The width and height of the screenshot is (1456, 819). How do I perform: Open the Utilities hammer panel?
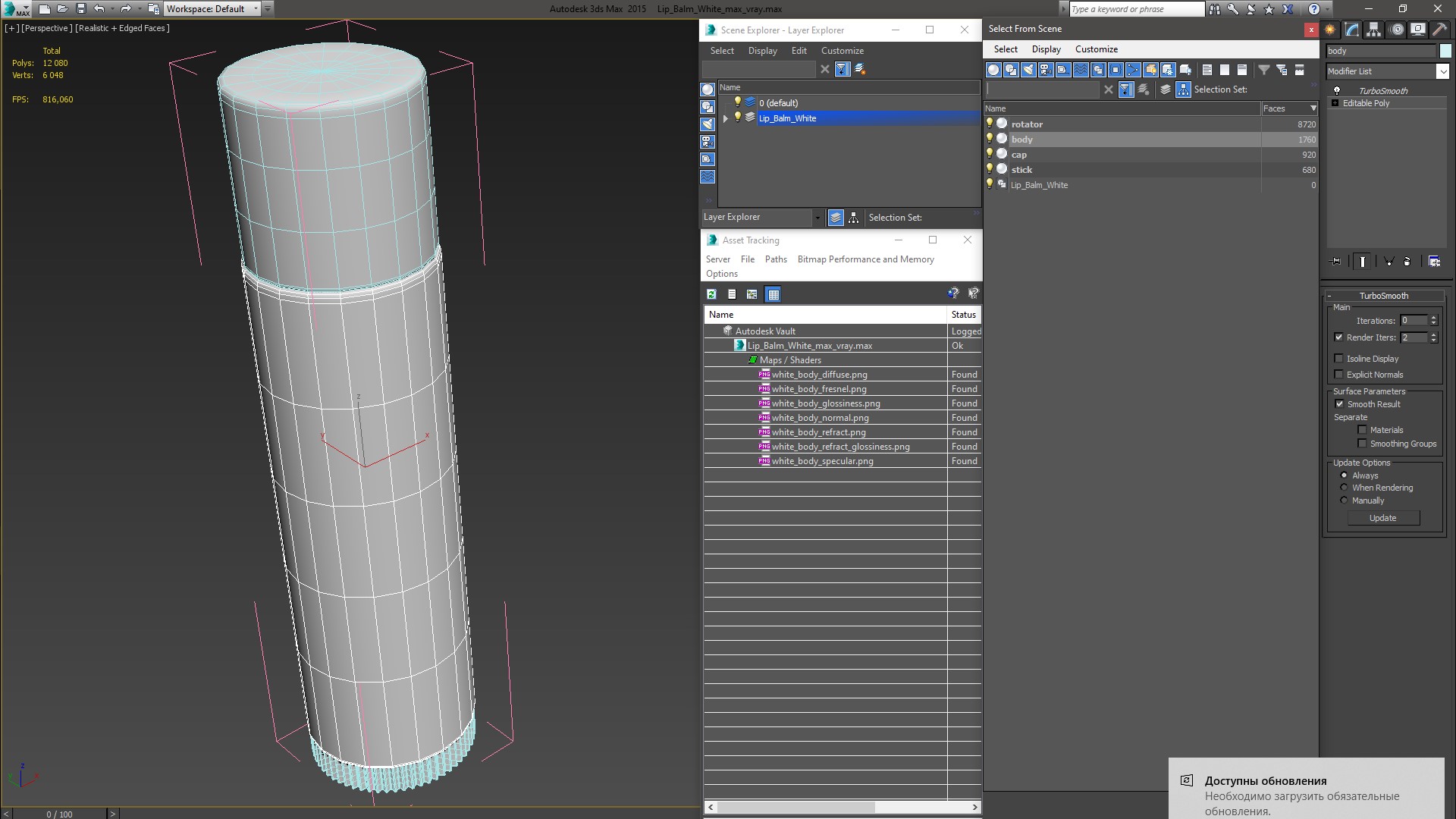[x=1439, y=30]
